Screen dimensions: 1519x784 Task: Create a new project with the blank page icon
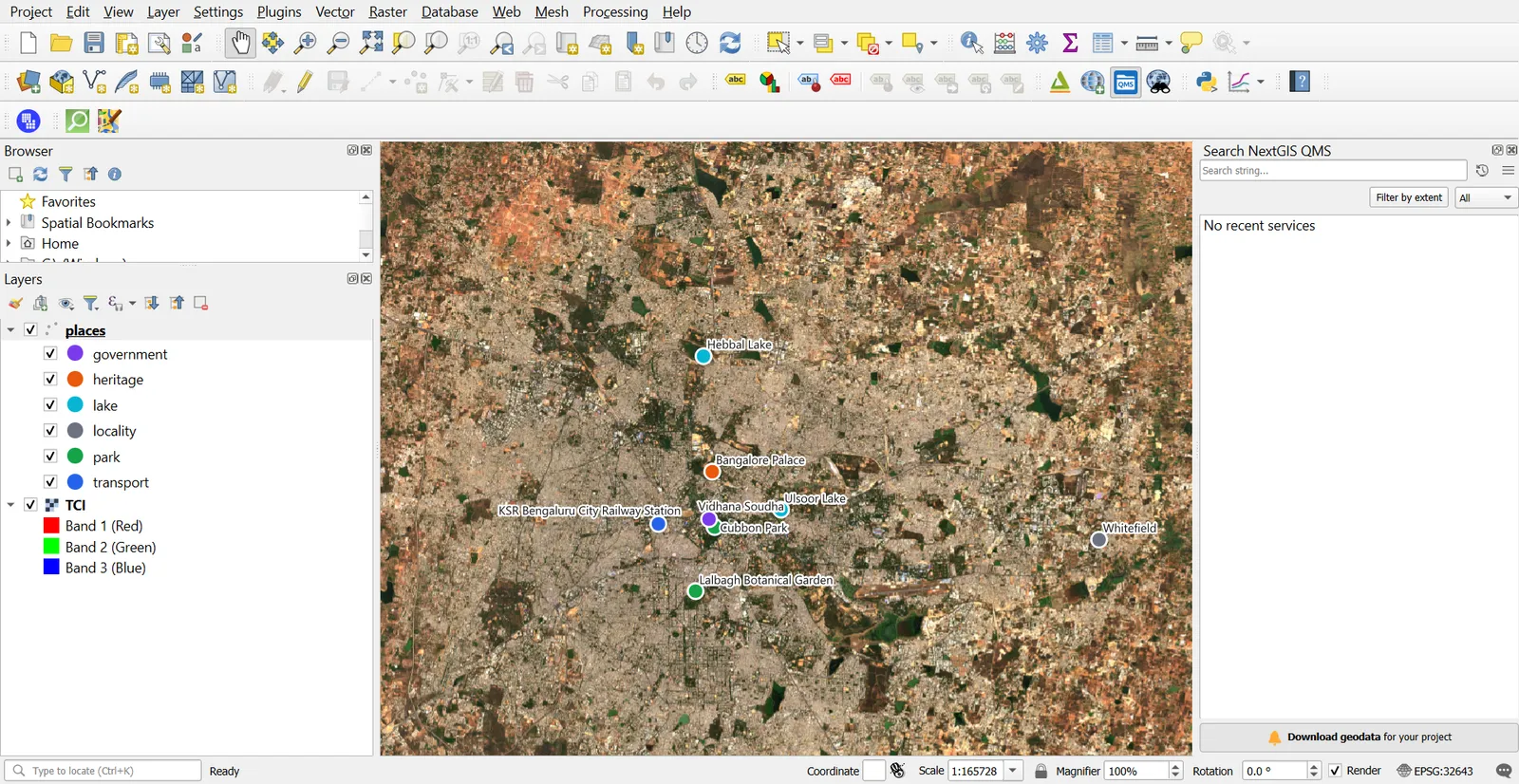point(28,43)
